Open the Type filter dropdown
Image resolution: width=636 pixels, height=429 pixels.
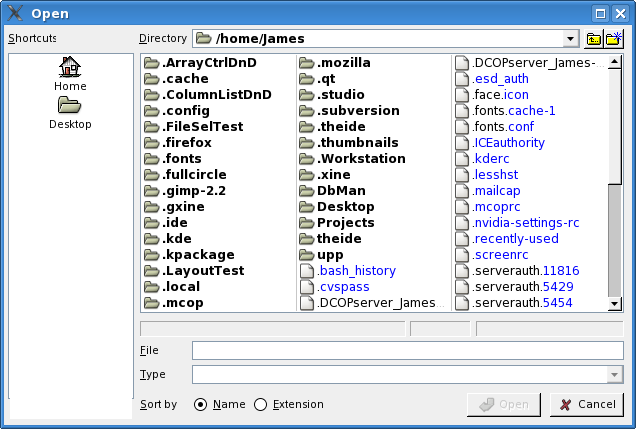(614, 375)
